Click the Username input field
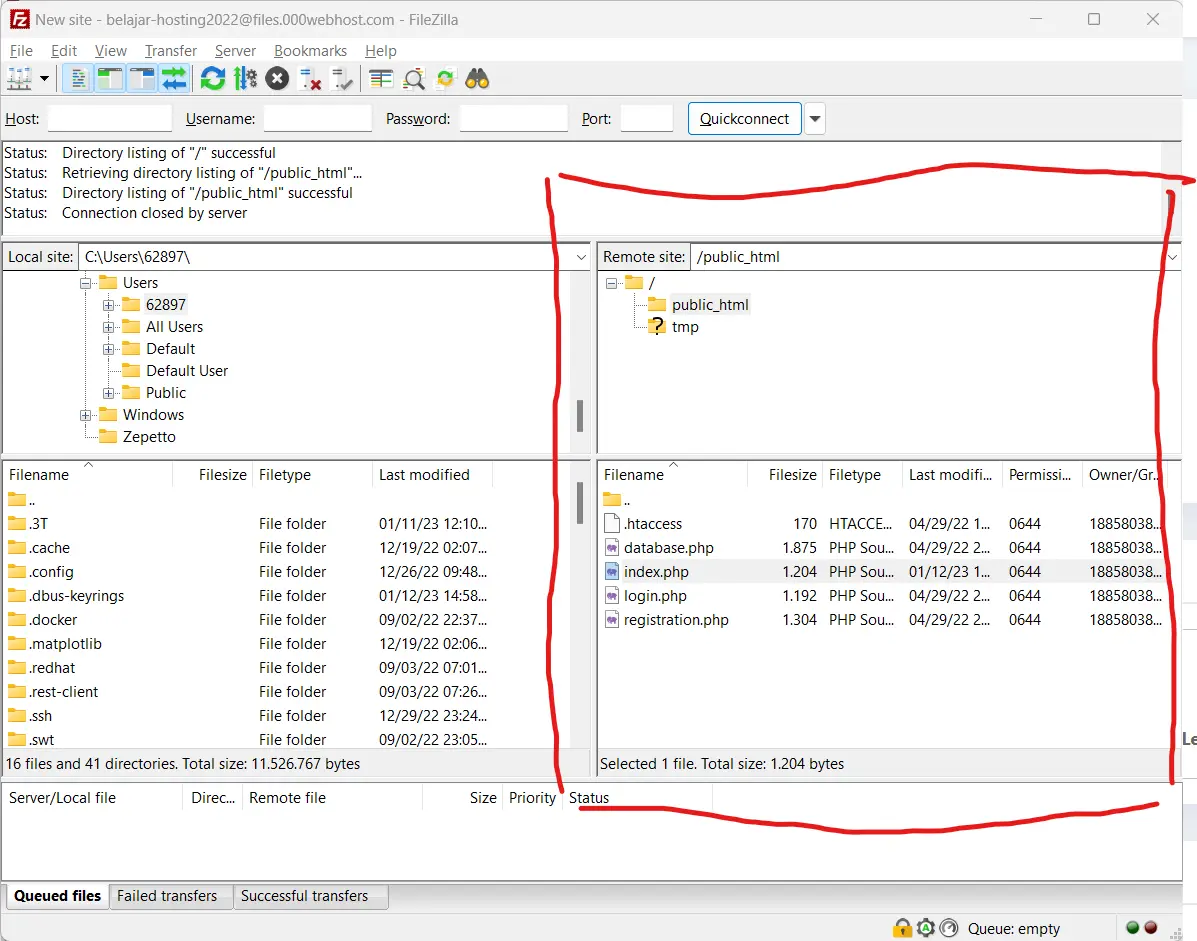1197x941 pixels. point(318,118)
